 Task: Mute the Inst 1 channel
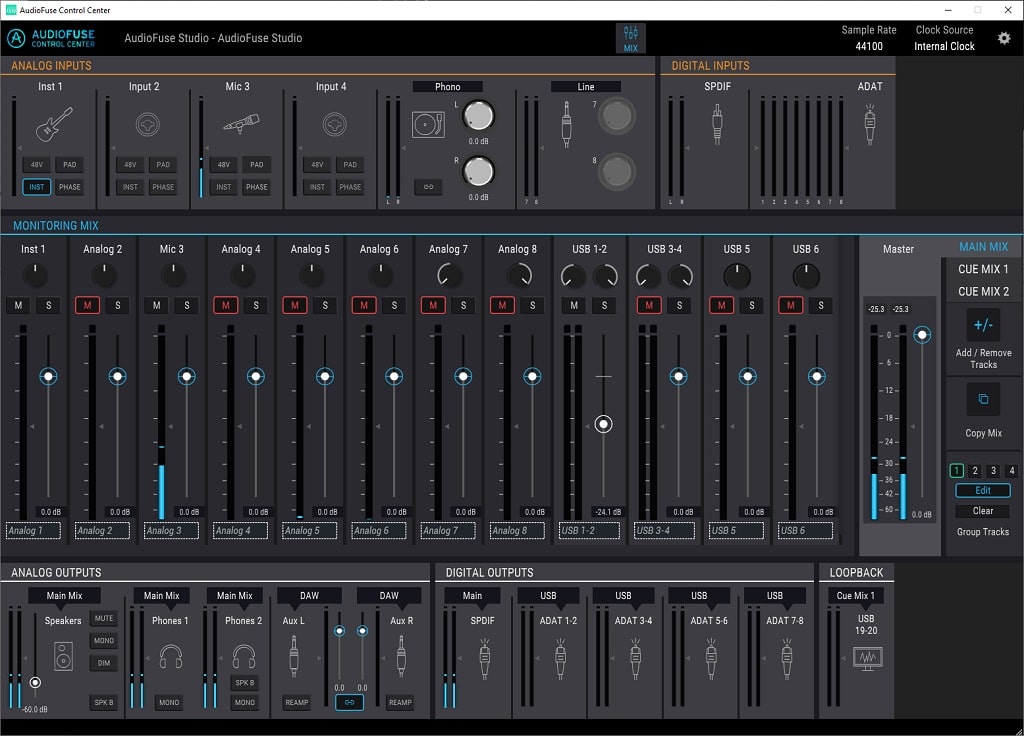(x=18, y=305)
